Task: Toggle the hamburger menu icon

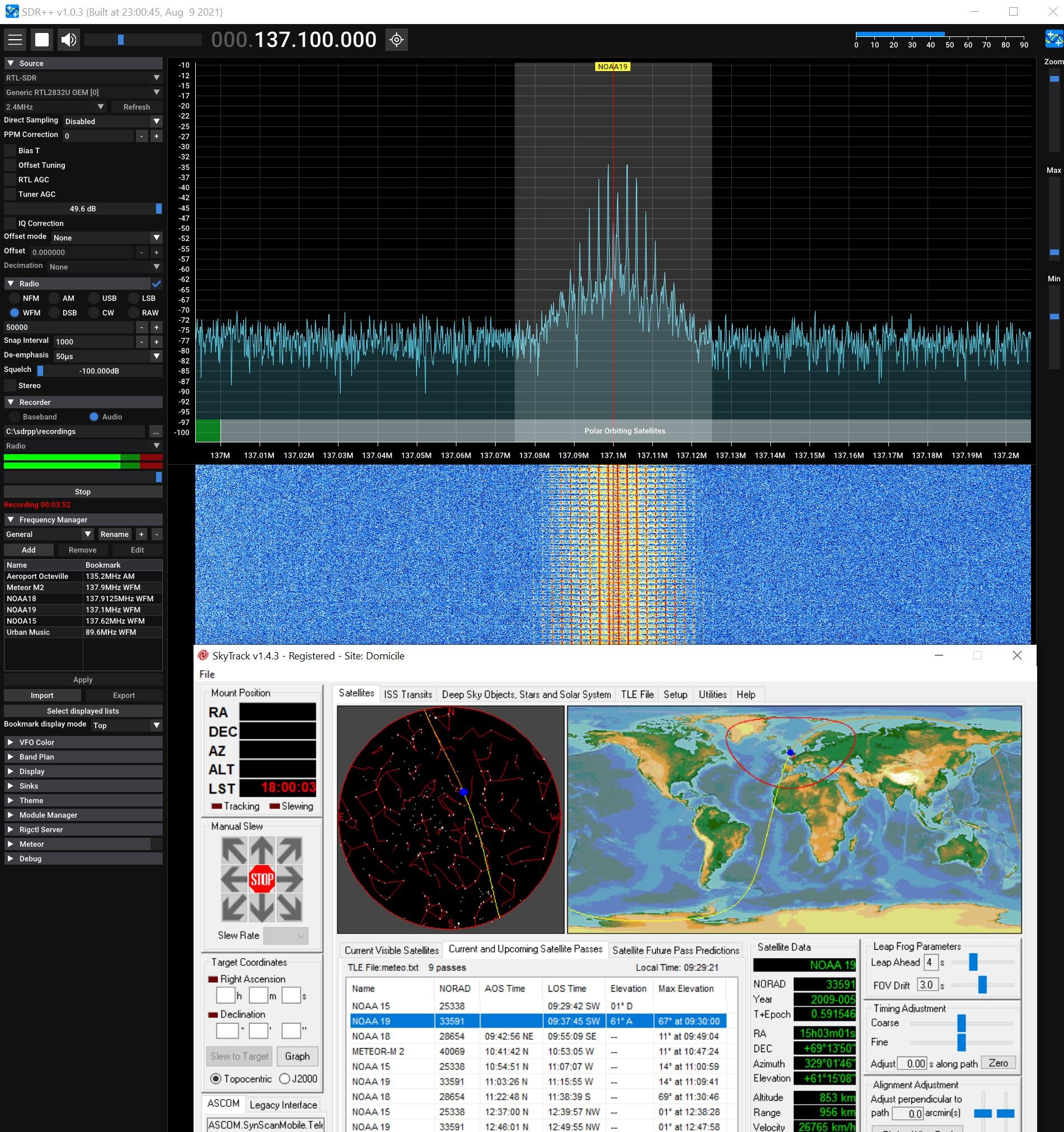Action: tap(15, 40)
